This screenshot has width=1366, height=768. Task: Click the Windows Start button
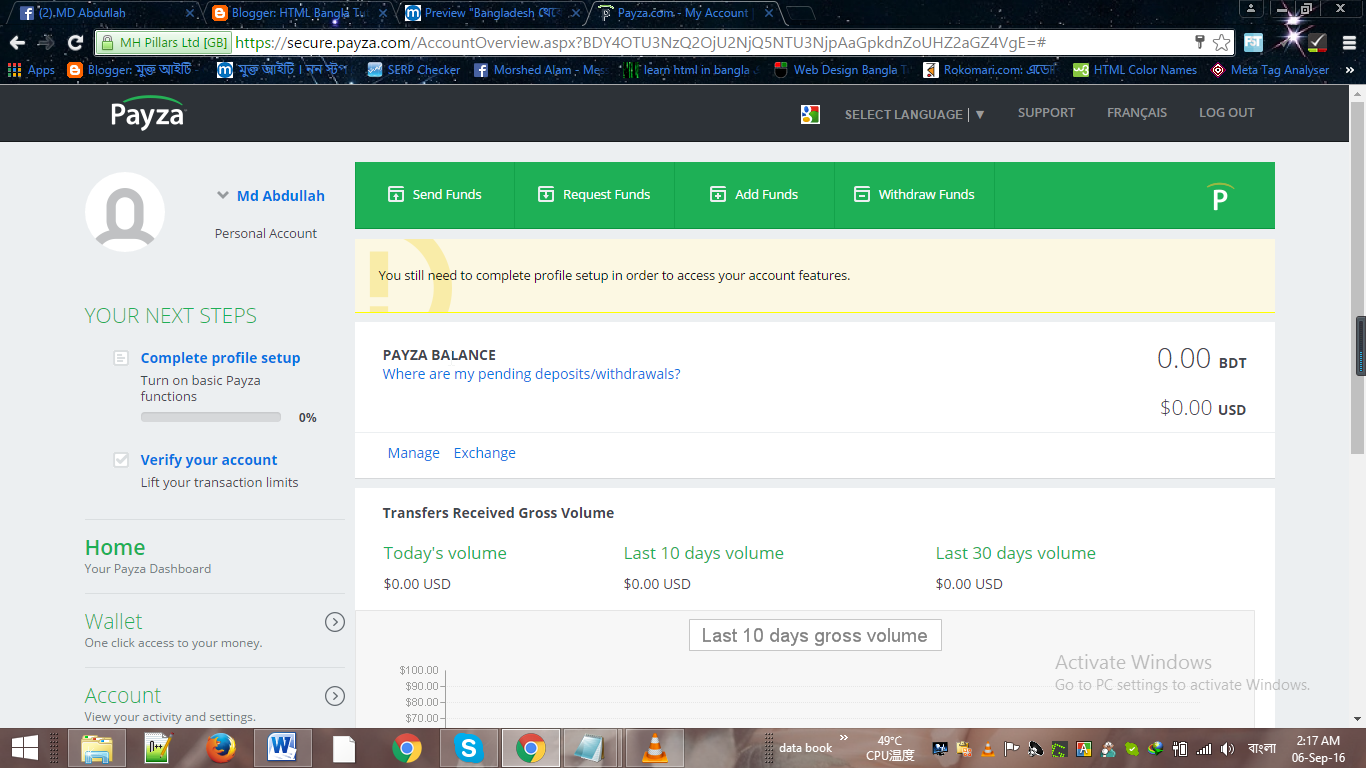tap(24, 748)
